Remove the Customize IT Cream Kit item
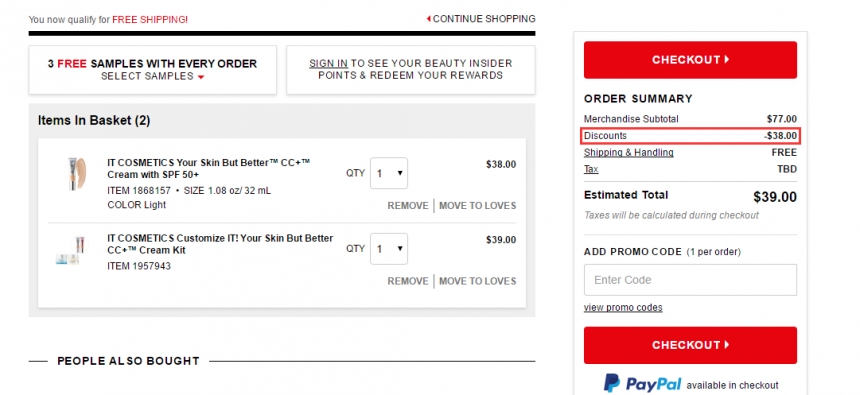The image size is (860, 395). pyautogui.click(x=408, y=281)
